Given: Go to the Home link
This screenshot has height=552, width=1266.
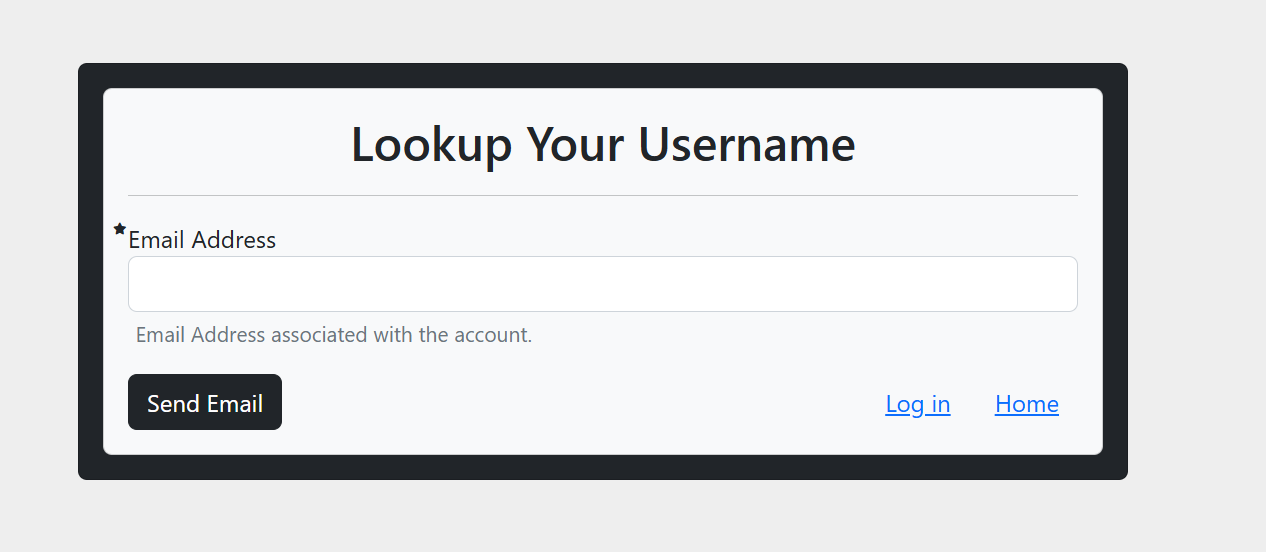Looking at the screenshot, I should 1027,404.
